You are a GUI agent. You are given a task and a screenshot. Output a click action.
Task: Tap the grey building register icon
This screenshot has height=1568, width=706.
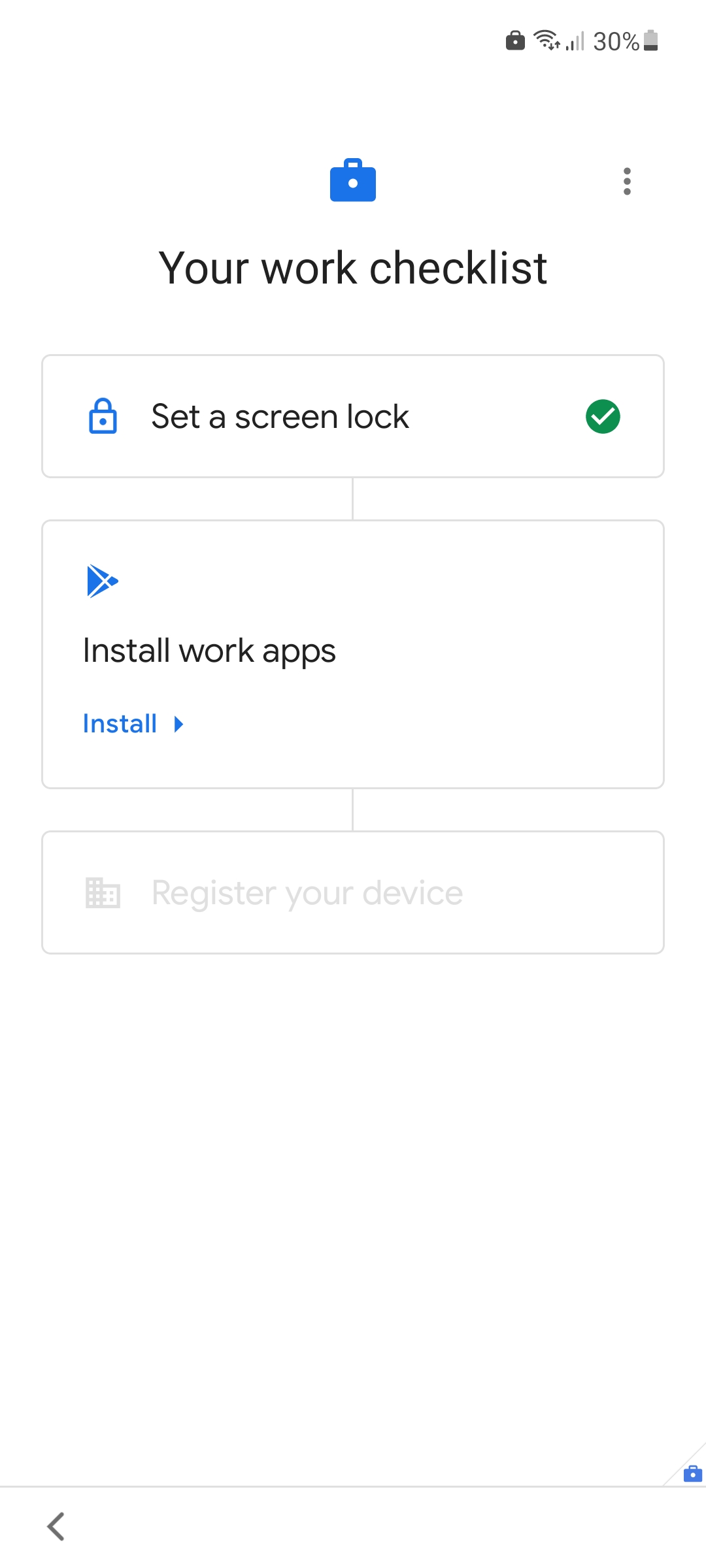coord(103,892)
